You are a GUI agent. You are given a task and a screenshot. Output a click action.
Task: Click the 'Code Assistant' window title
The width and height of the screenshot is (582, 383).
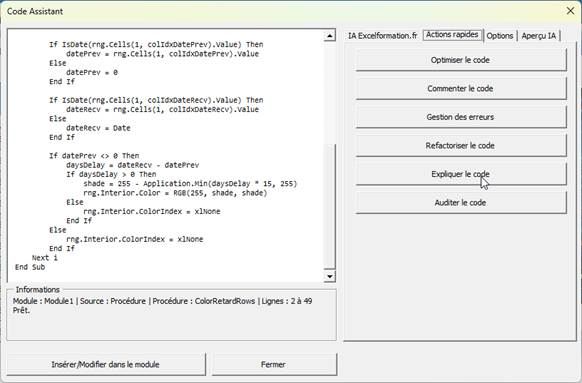[x=35, y=11]
